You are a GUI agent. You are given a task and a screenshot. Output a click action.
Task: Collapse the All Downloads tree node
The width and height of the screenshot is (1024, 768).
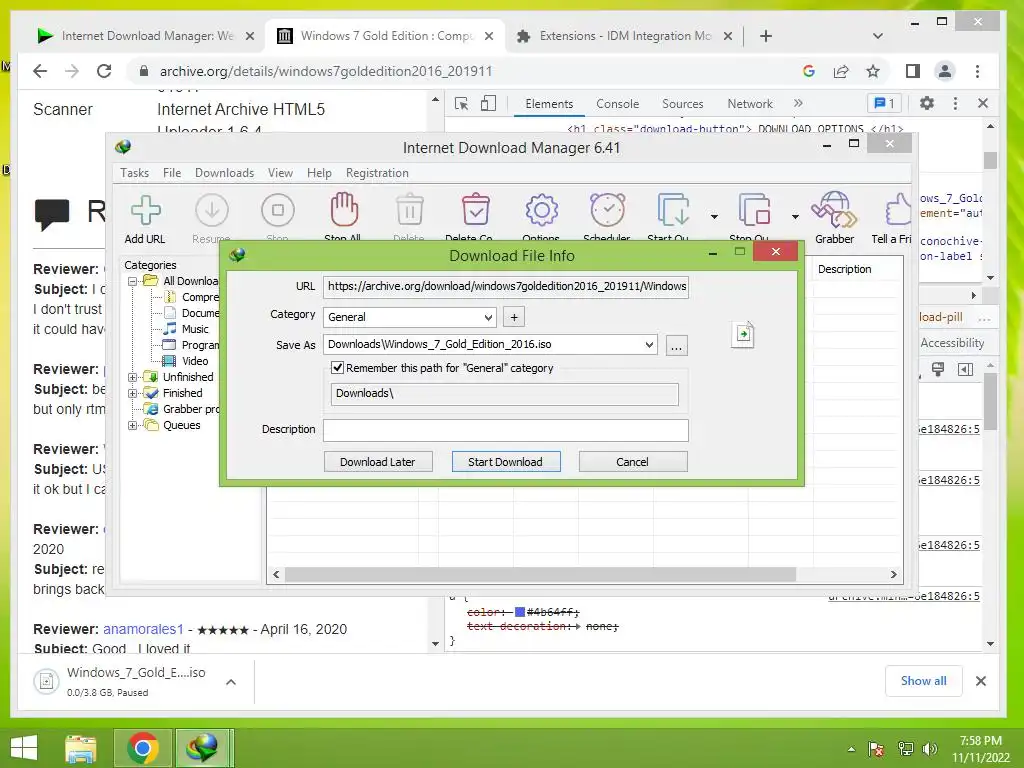(133, 281)
